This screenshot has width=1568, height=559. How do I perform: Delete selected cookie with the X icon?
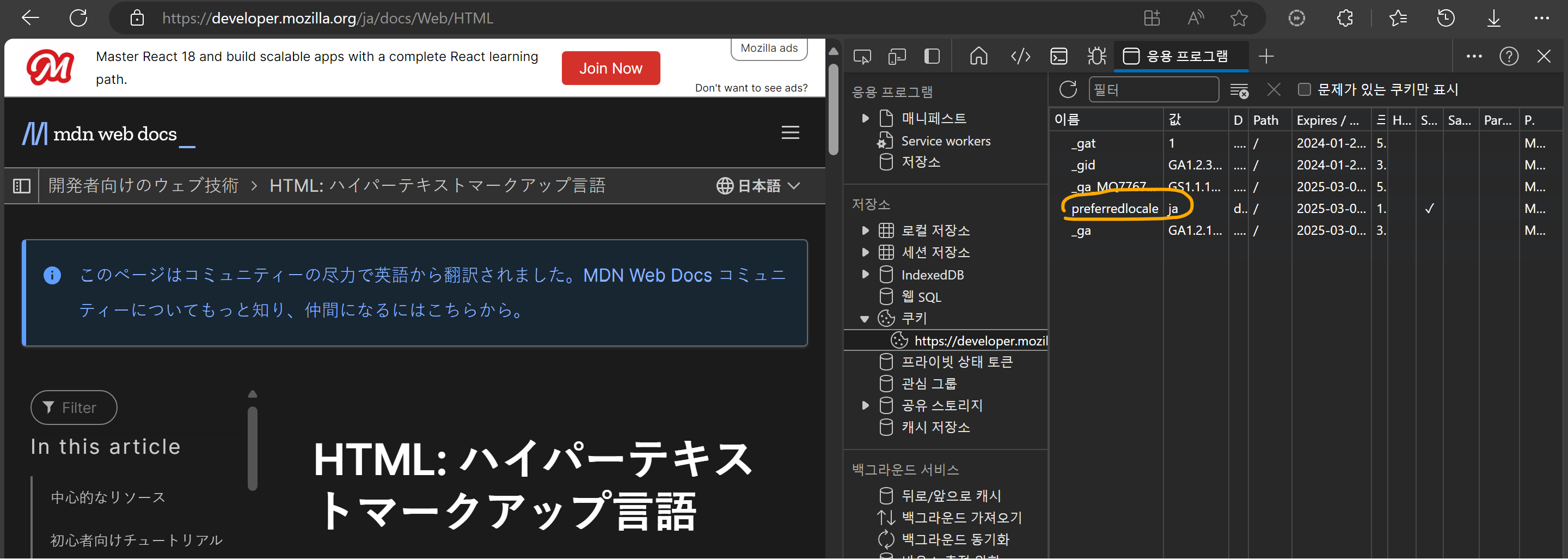point(1273,89)
